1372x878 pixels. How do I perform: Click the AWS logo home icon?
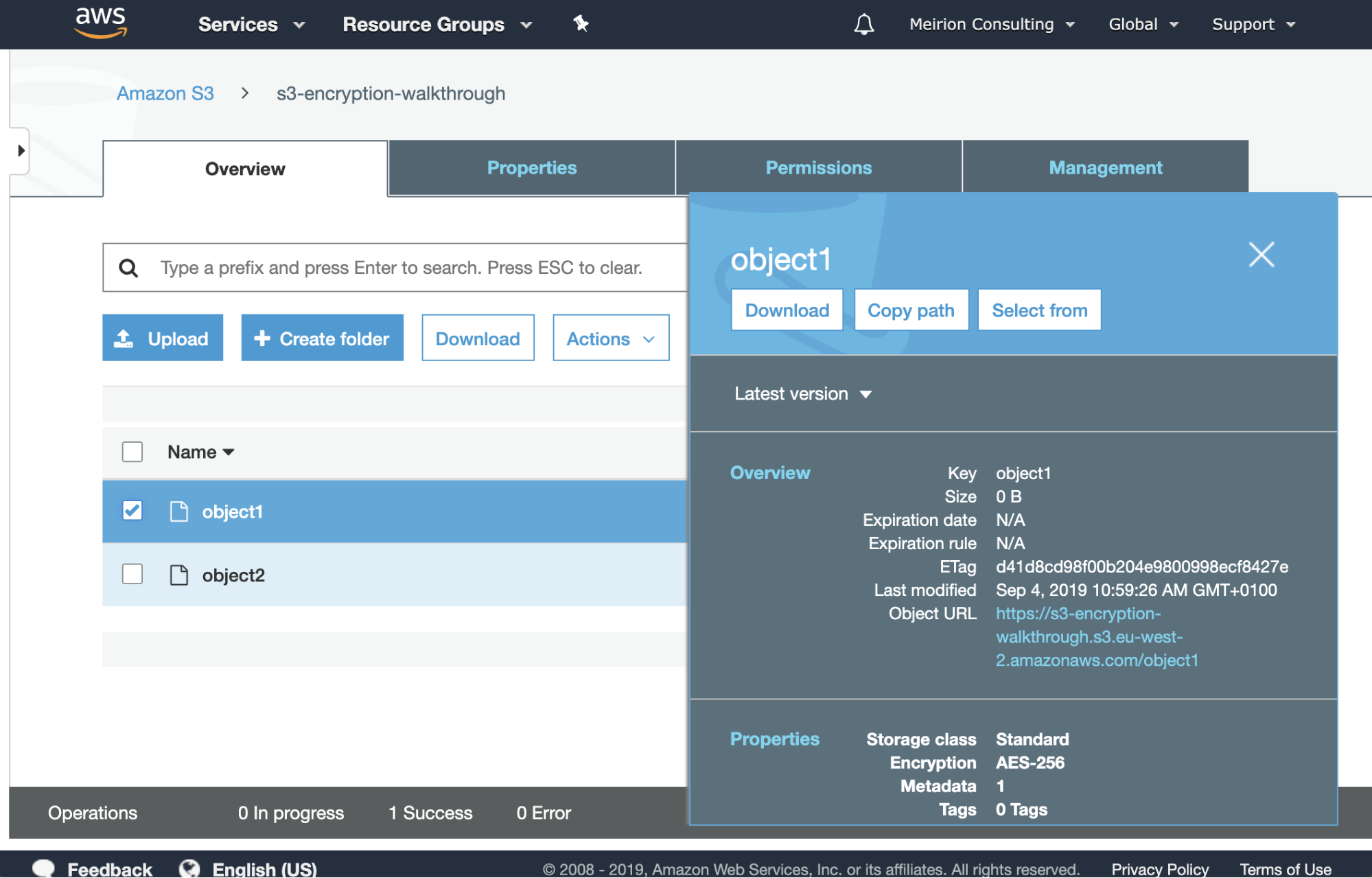pos(100,23)
